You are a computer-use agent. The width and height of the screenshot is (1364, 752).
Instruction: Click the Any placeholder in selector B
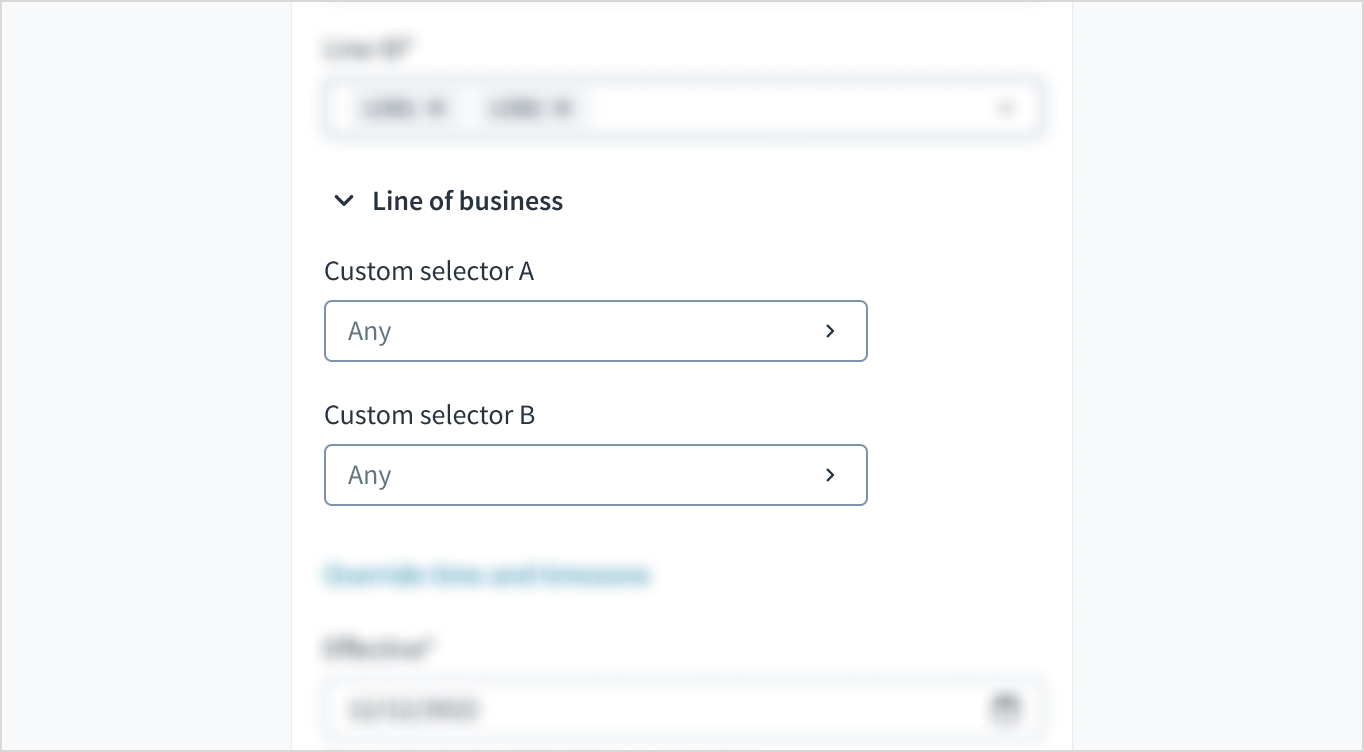369,476
